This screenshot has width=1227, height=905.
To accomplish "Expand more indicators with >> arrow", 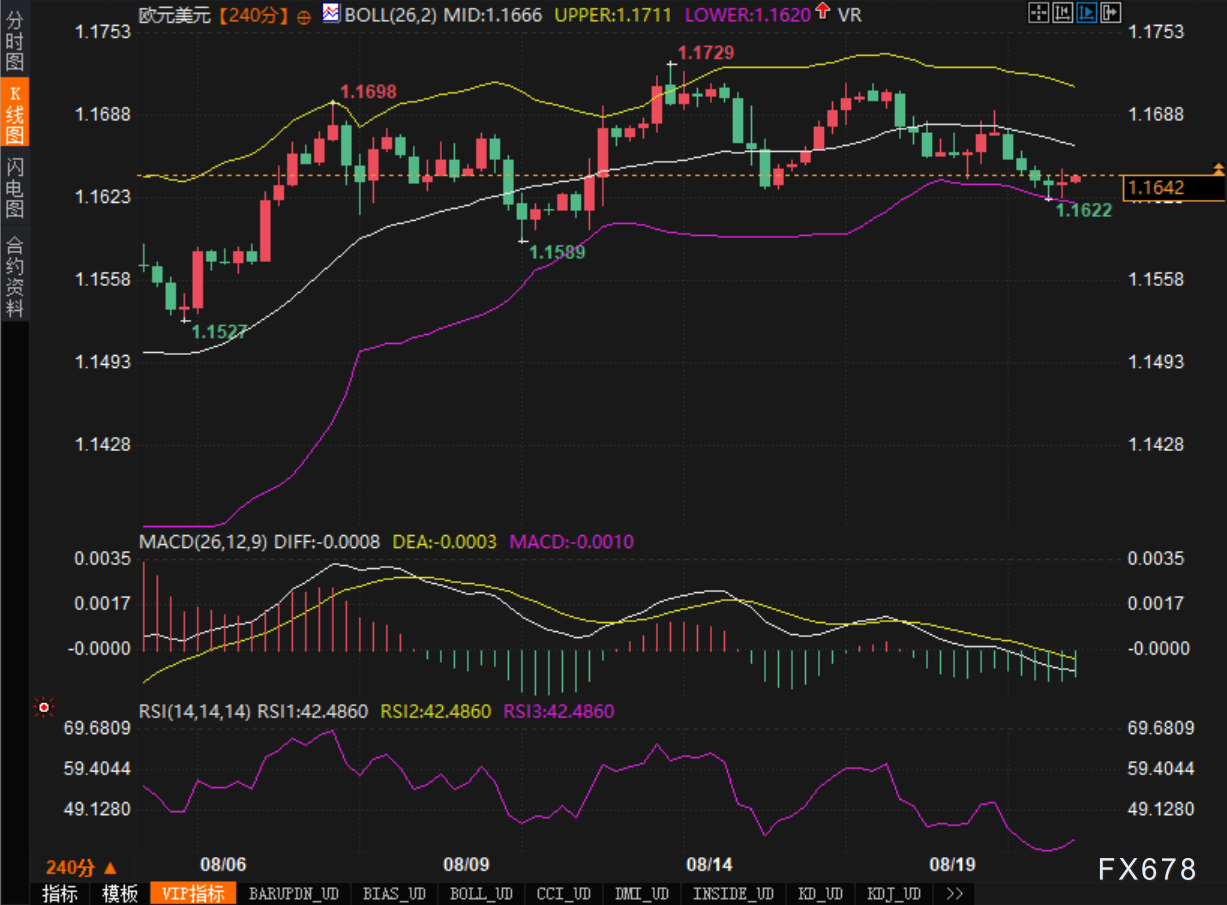I will 954,893.
